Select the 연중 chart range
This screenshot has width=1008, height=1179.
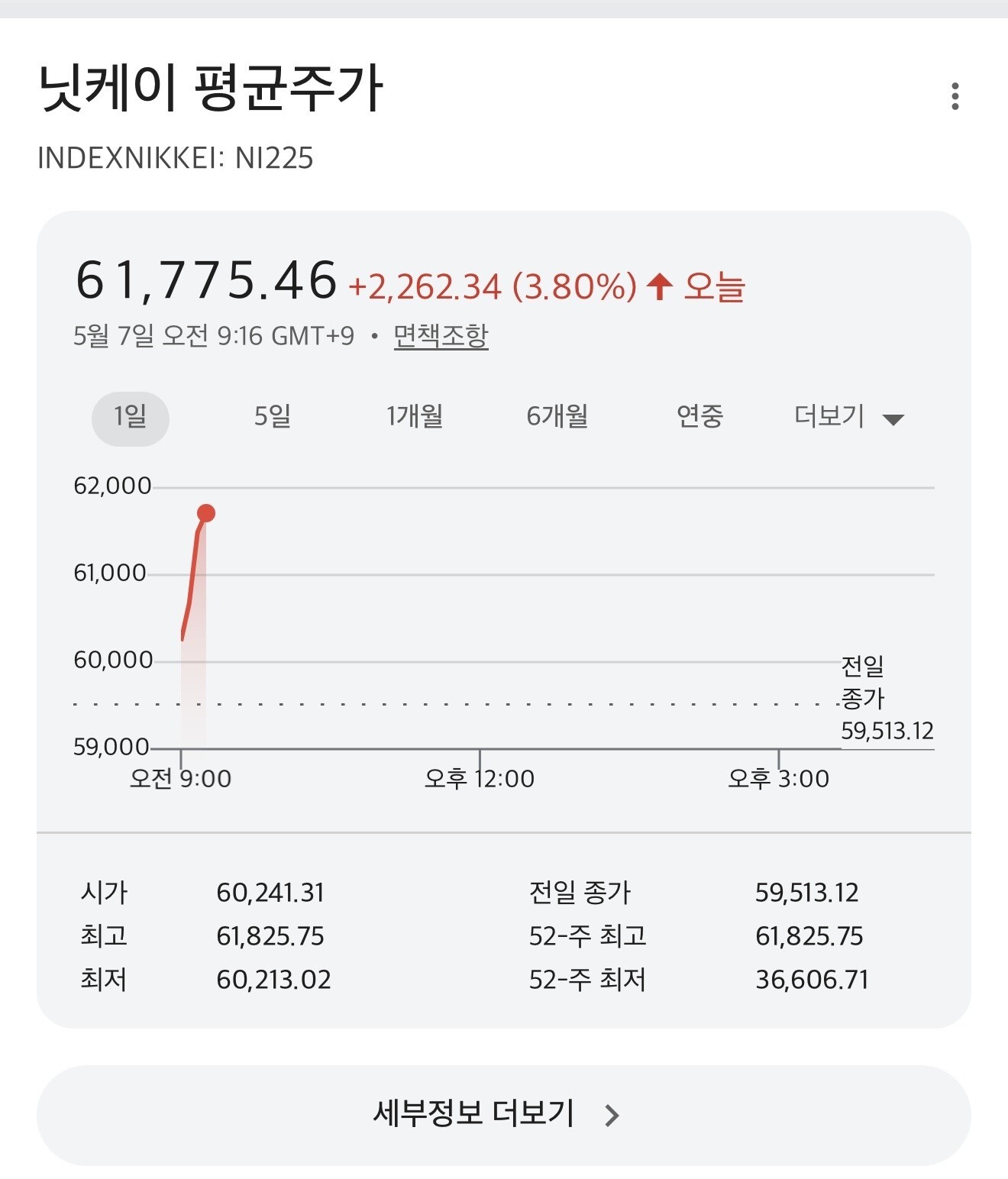pyautogui.click(x=699, y=417)
